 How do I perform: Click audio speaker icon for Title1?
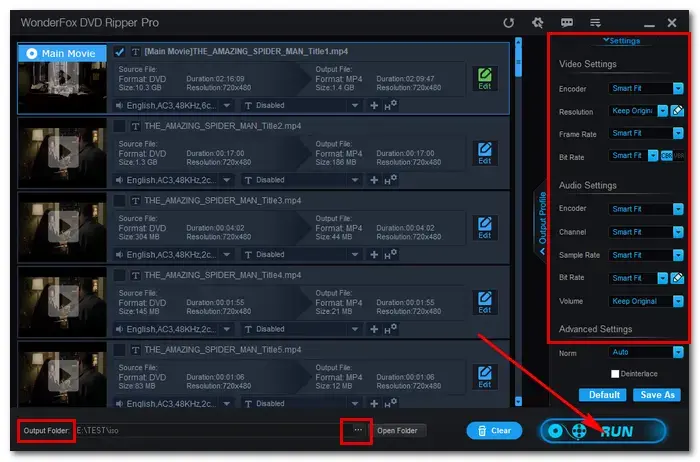(119, 105)
